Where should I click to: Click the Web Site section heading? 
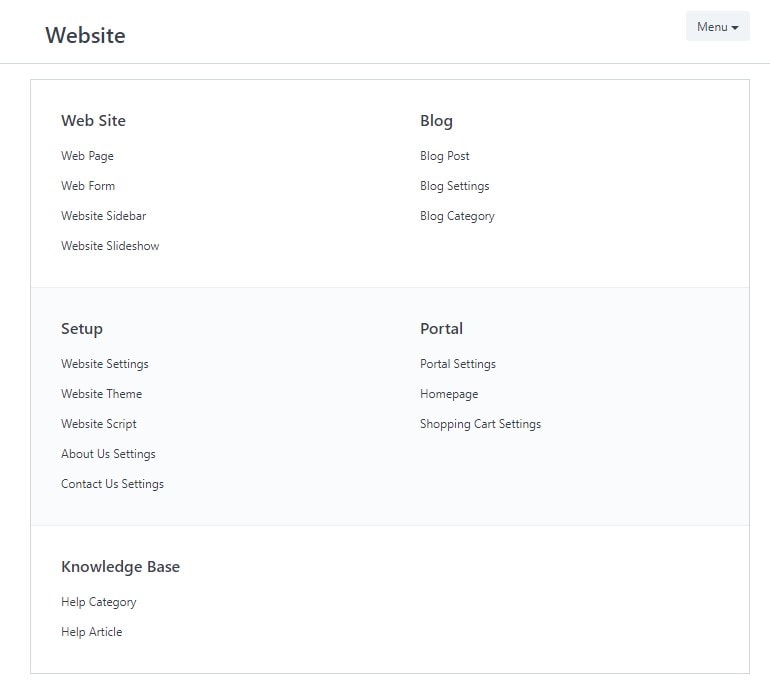pyautogui.click(x=93, y=121)
